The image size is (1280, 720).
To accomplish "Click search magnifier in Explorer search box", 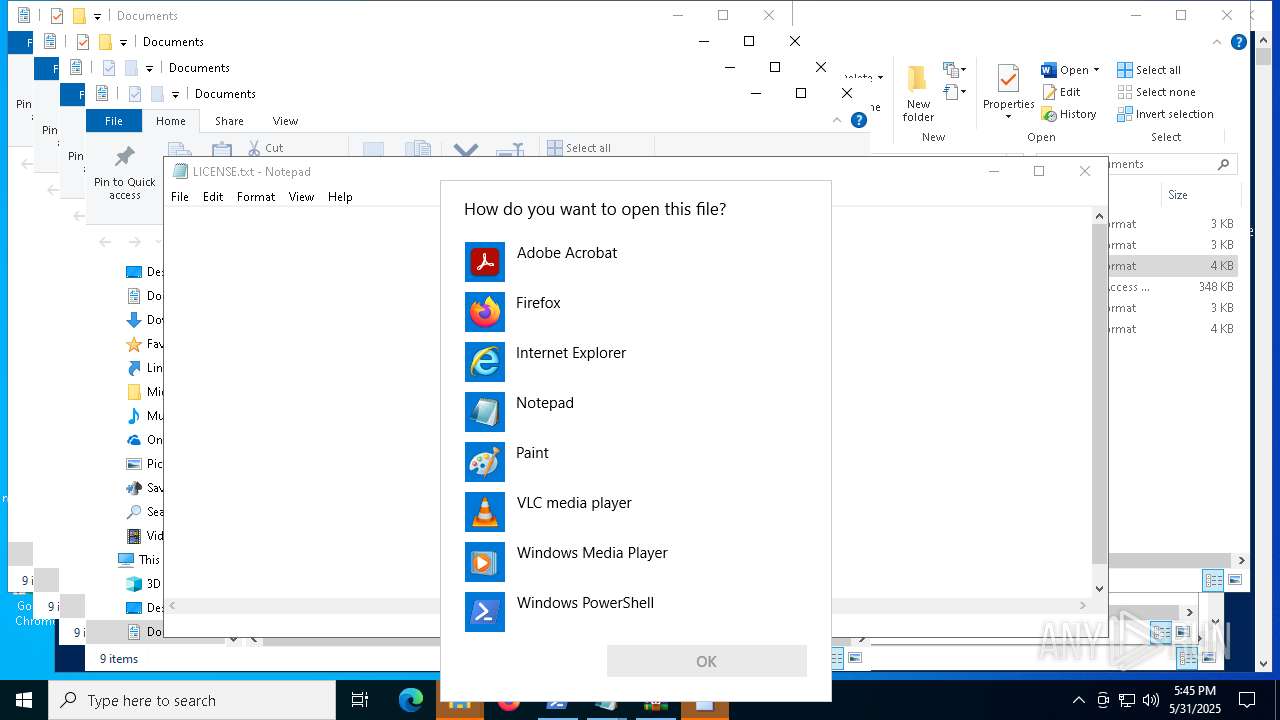I will [x=1223, y=164].
